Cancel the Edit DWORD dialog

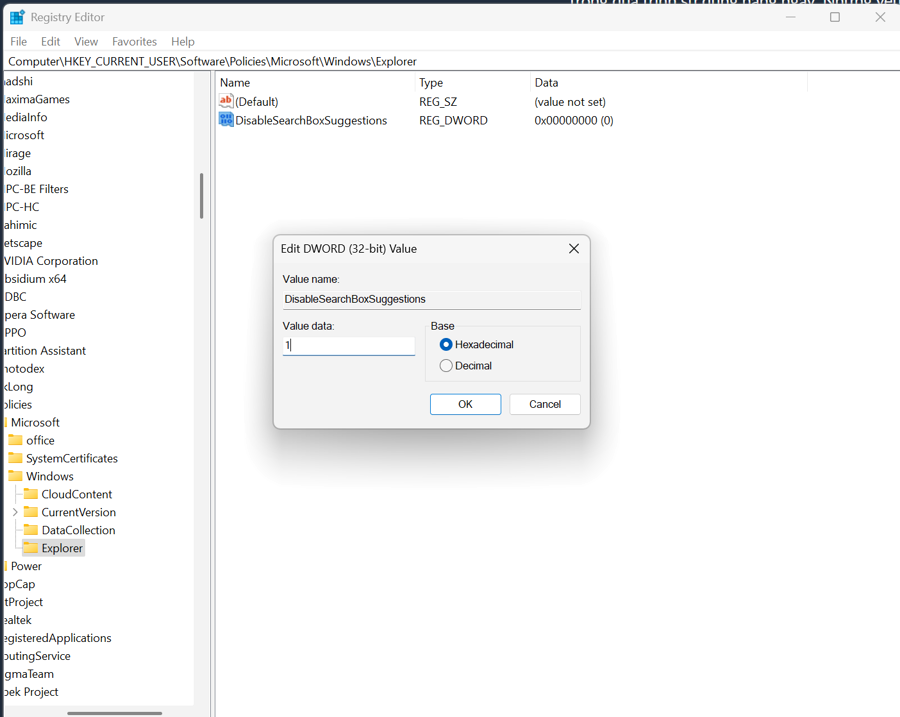pos(545,404)
